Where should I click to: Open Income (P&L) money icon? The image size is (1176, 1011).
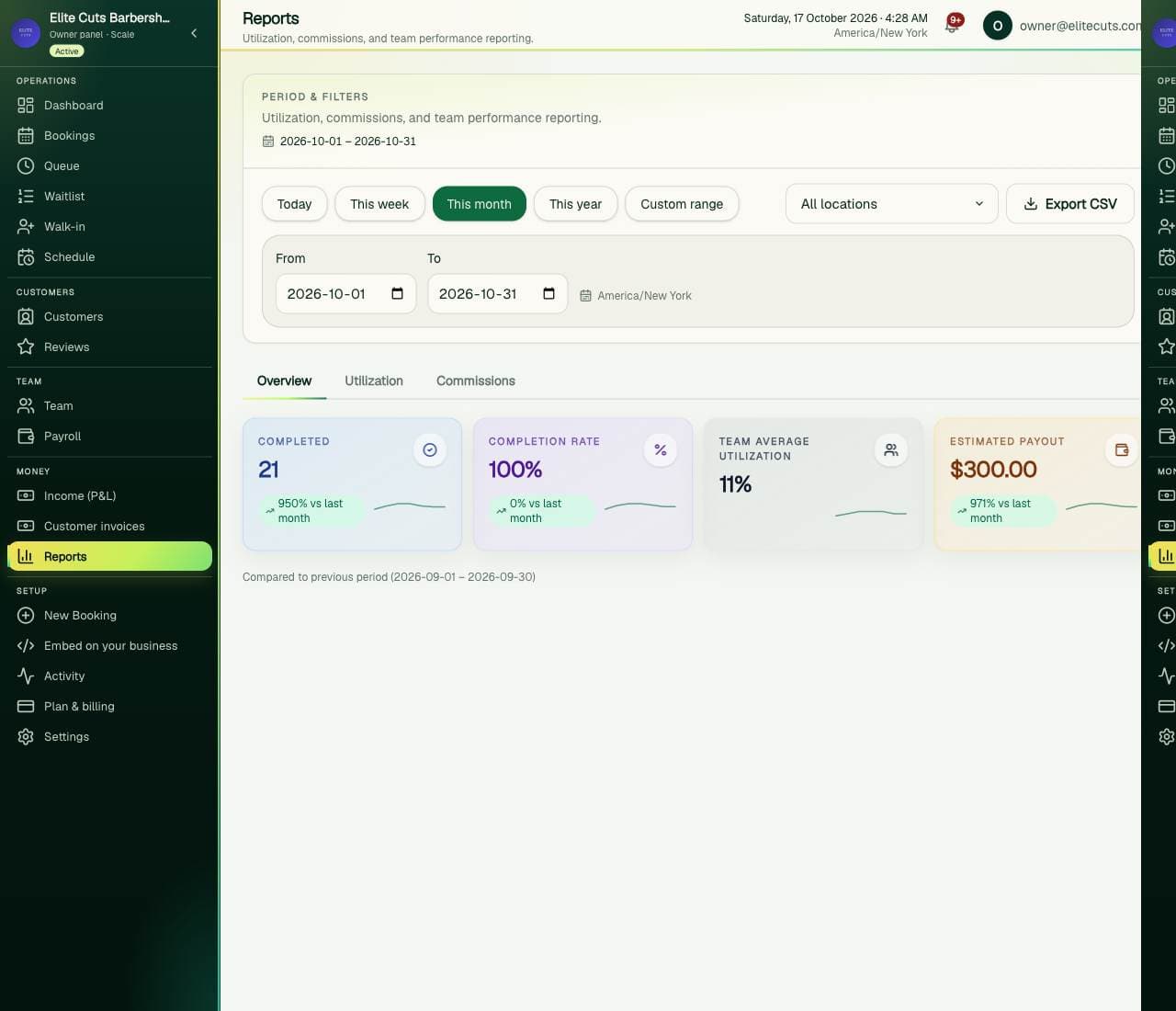26,496
